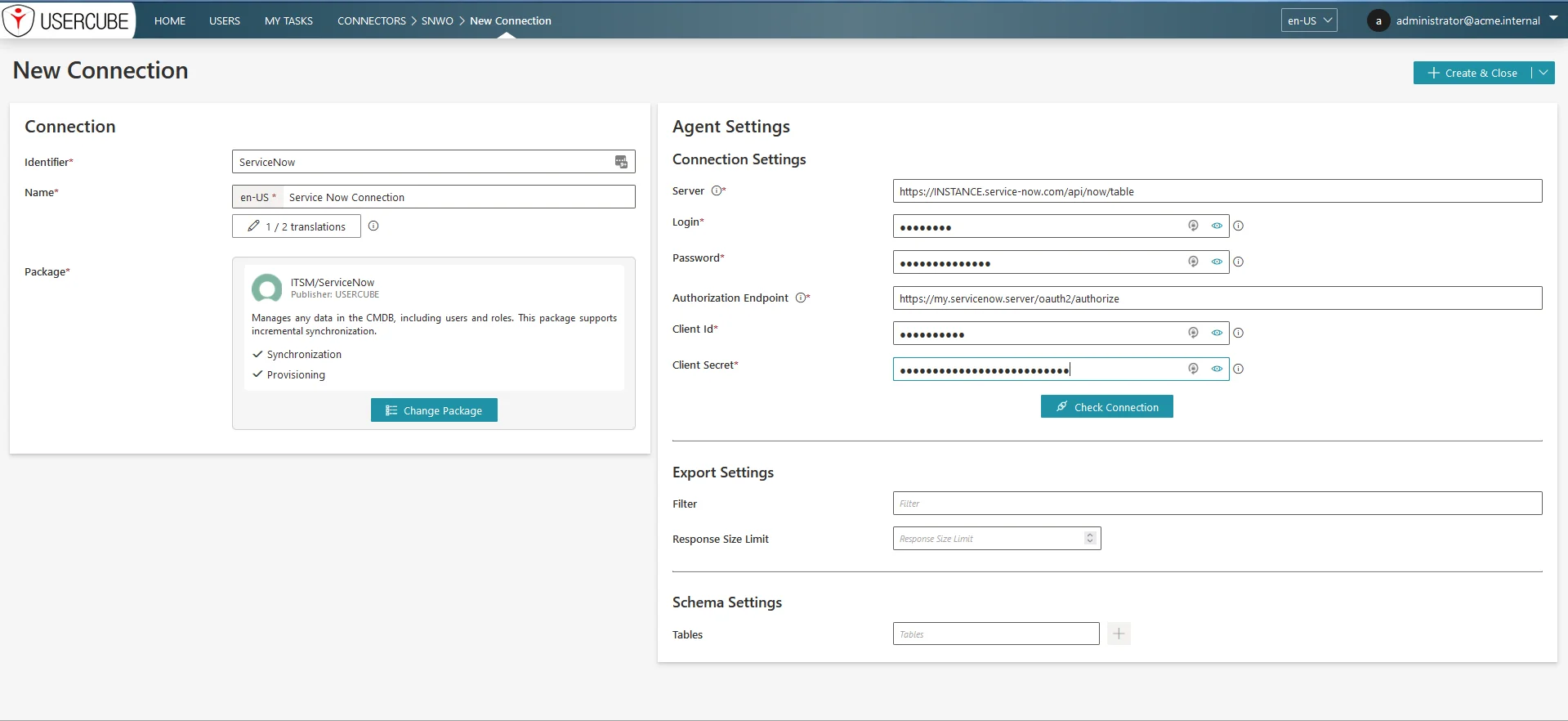Open the USERS menu item
The image size is (1568, 721).
pos(225,21)
